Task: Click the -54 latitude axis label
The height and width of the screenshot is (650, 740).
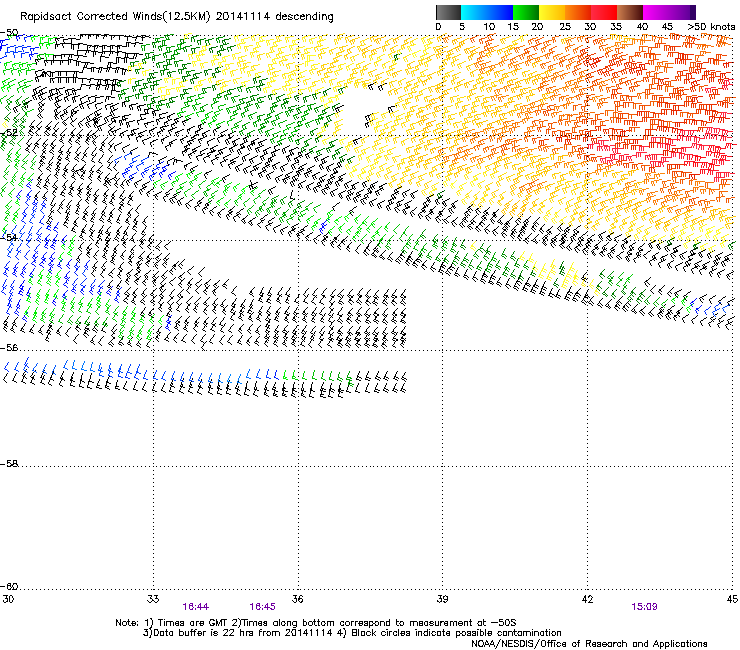Action: click(9, 237)
